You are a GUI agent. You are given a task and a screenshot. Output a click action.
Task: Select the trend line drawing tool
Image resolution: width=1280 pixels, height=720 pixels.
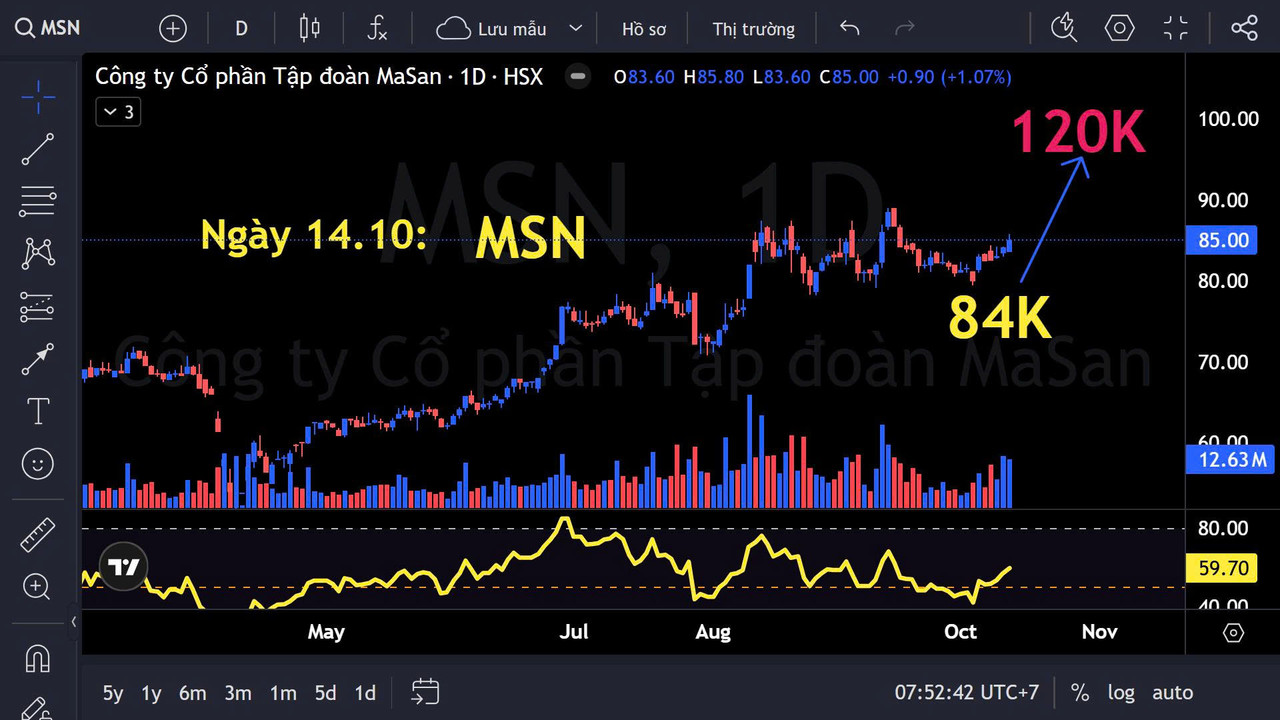click(x=38, y=149)
